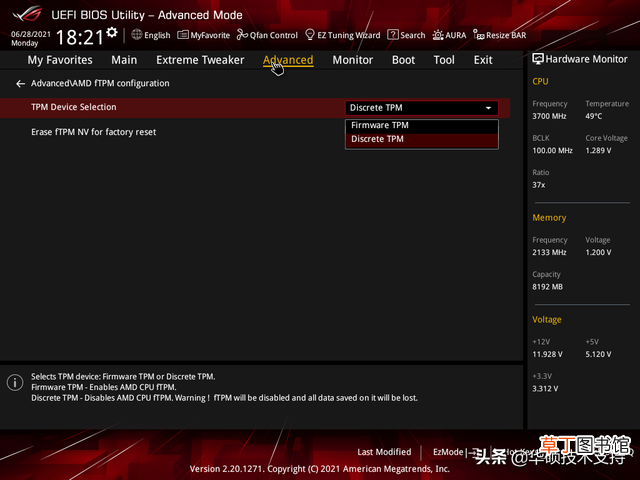Switch to My Favorites tab
This screenshot has height=480, width=640.
[60, 60]
